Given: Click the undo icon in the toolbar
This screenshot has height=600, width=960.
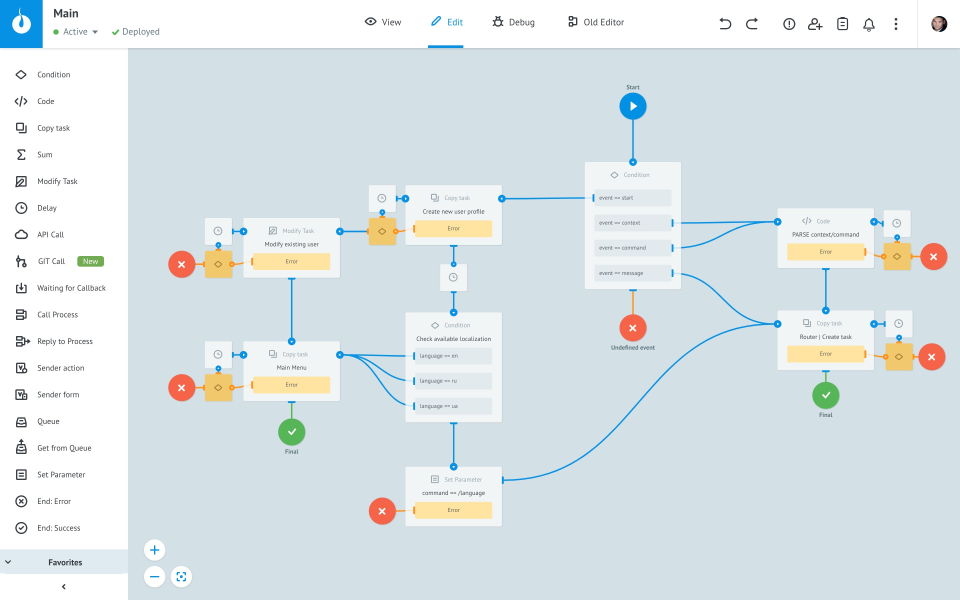Looking at the screenshot, I should [x=724, y=22].
